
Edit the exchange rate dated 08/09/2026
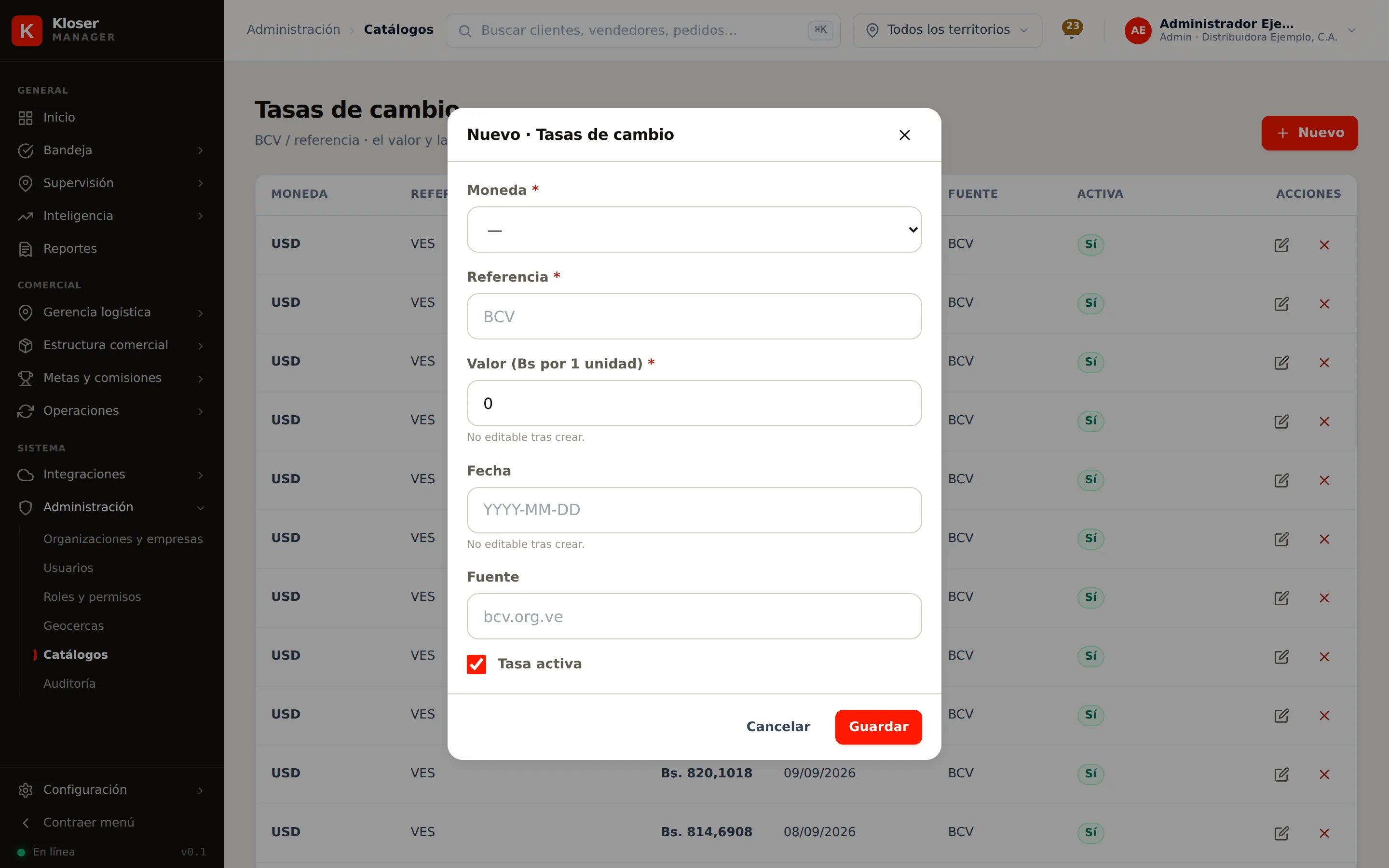[x=1281, y=833]
